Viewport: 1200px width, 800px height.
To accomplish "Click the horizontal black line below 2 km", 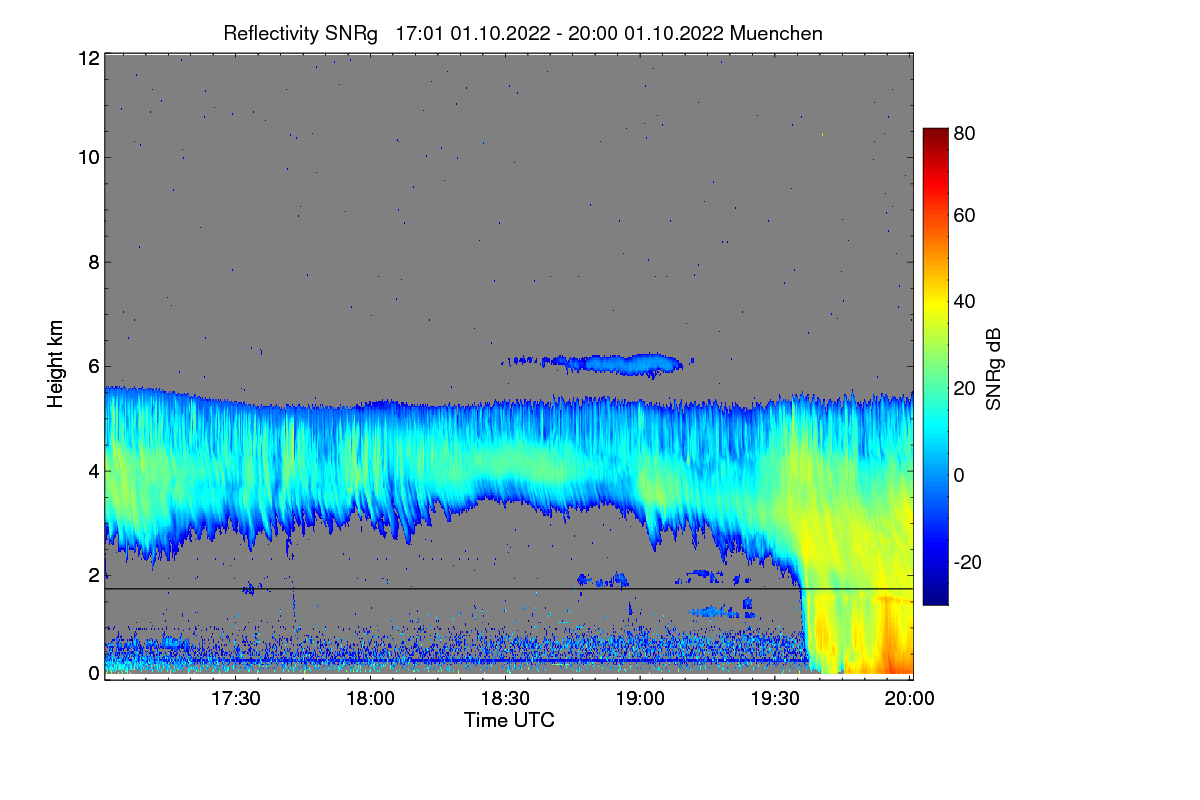I will tap(508, 589).
